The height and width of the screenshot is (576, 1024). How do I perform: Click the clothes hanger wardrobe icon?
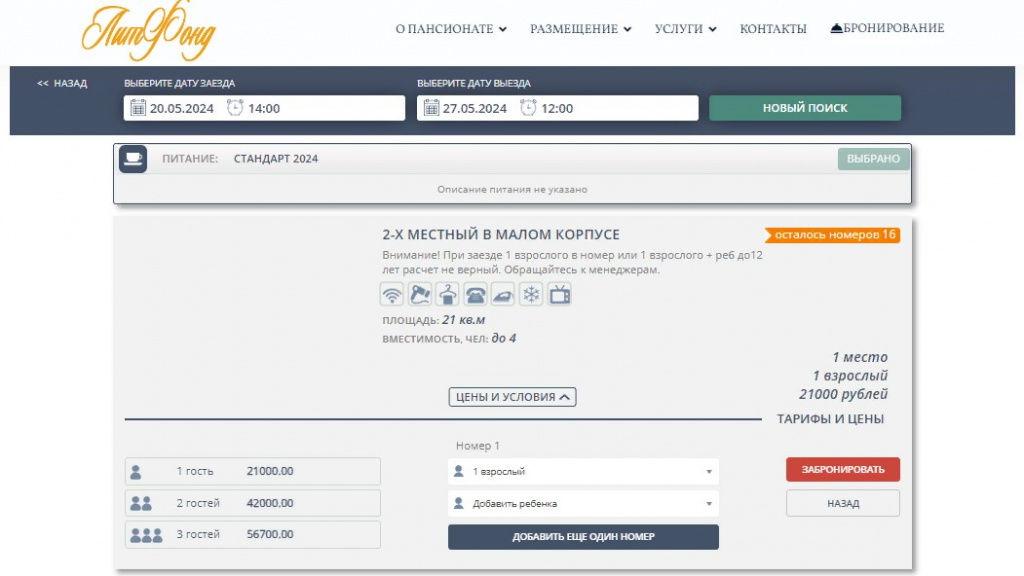448,294
